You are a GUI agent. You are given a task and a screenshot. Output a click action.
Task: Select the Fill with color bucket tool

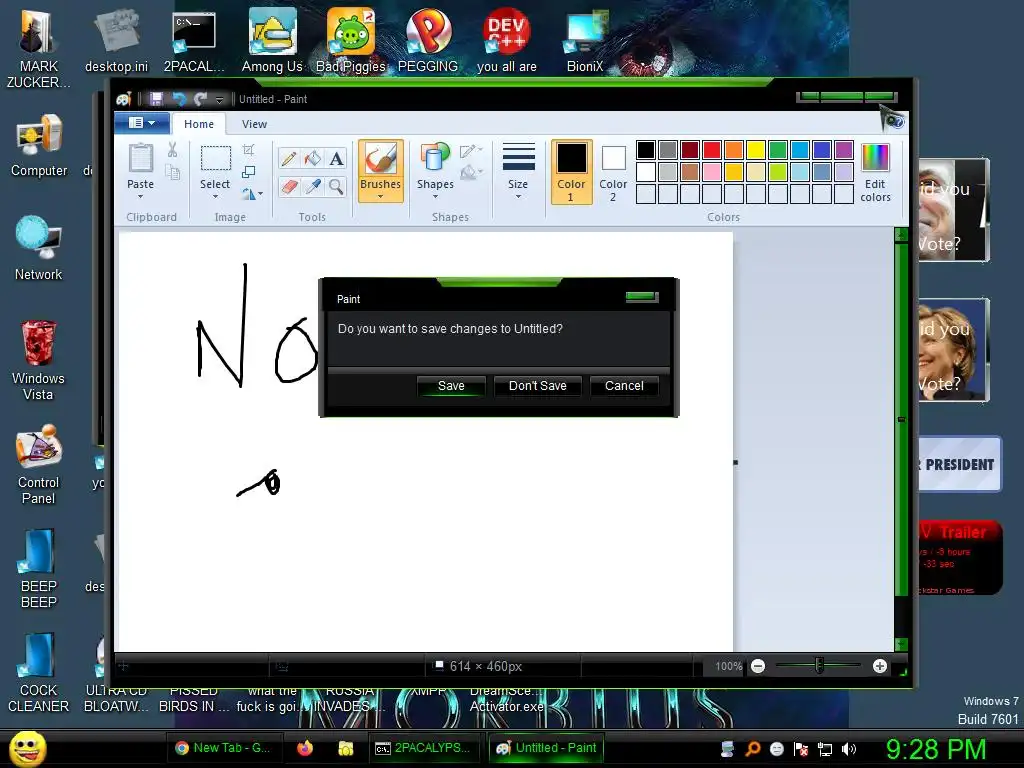312,159
